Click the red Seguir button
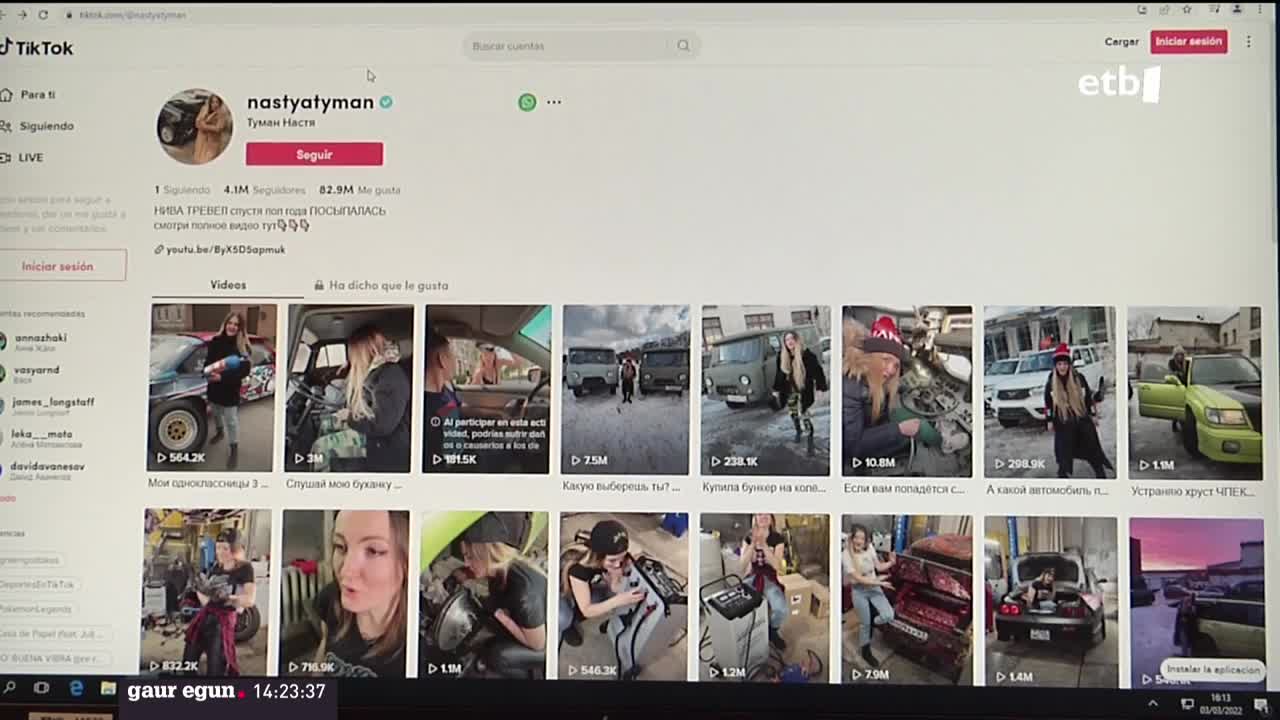The height and width of the screenshot is (720, 1280). point(314,154)
